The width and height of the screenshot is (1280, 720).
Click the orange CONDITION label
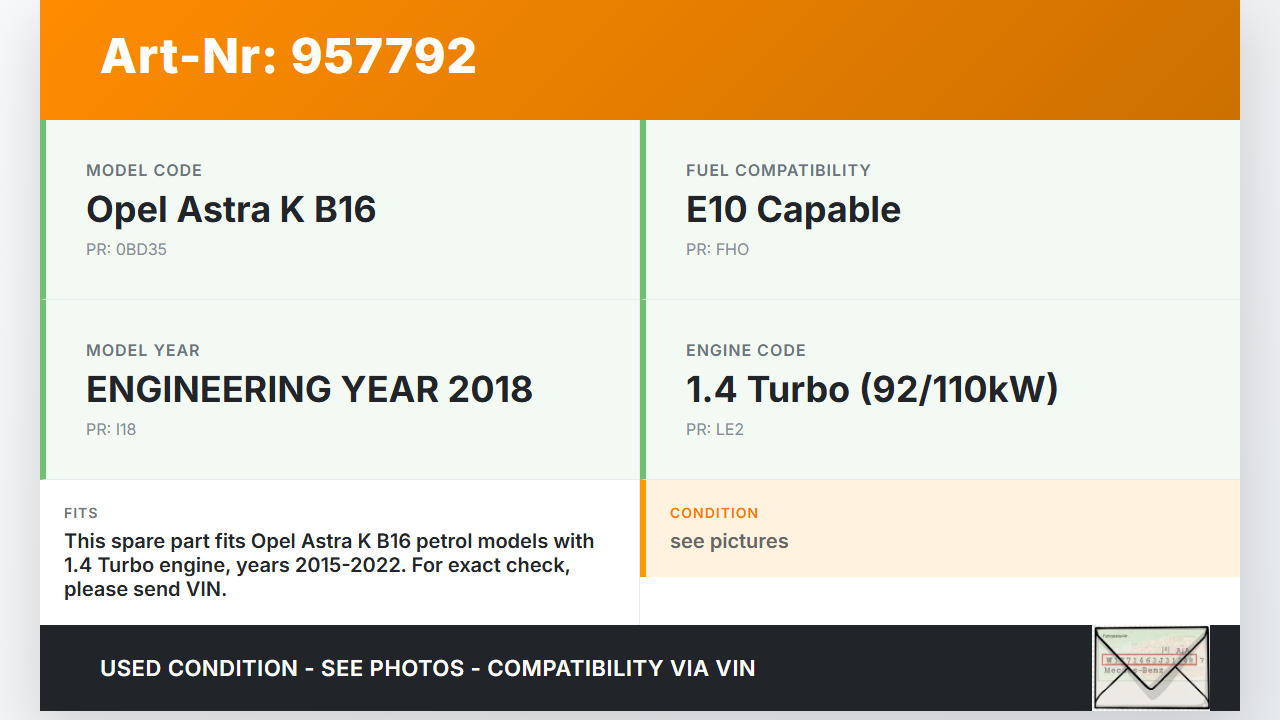point(714,513)
